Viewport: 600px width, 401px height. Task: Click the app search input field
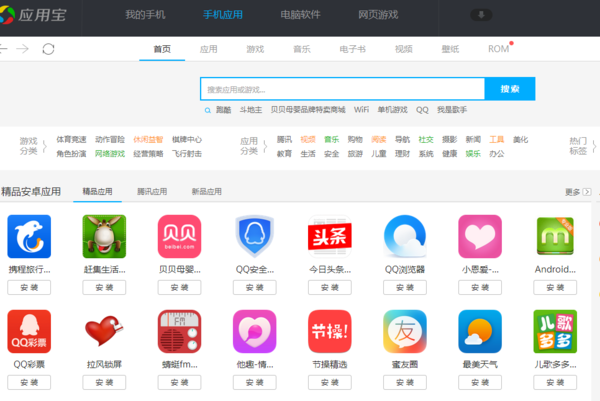(x=342, y=89)
